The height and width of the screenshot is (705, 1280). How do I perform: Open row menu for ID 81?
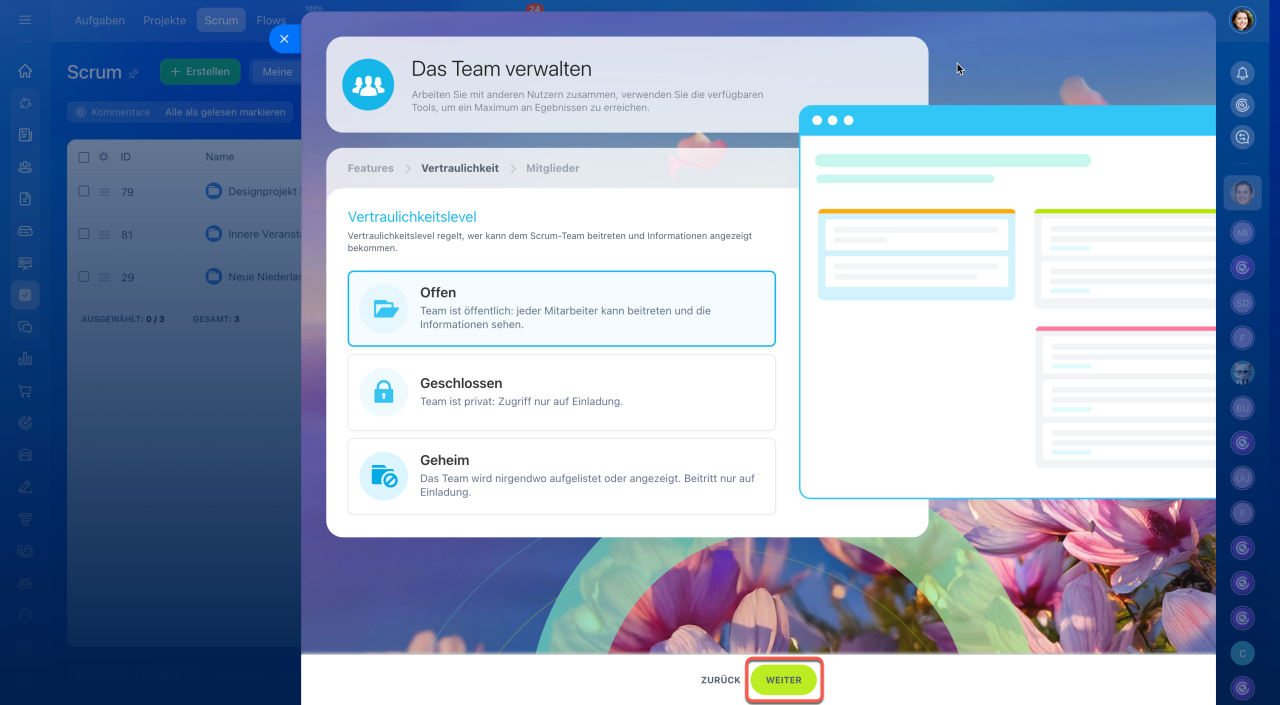pos(103,234)
